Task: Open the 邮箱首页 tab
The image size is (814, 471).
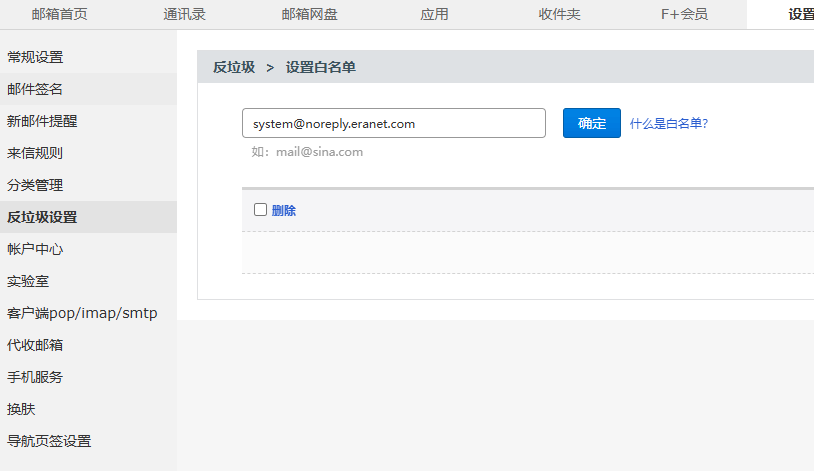Action: point(59,14)
